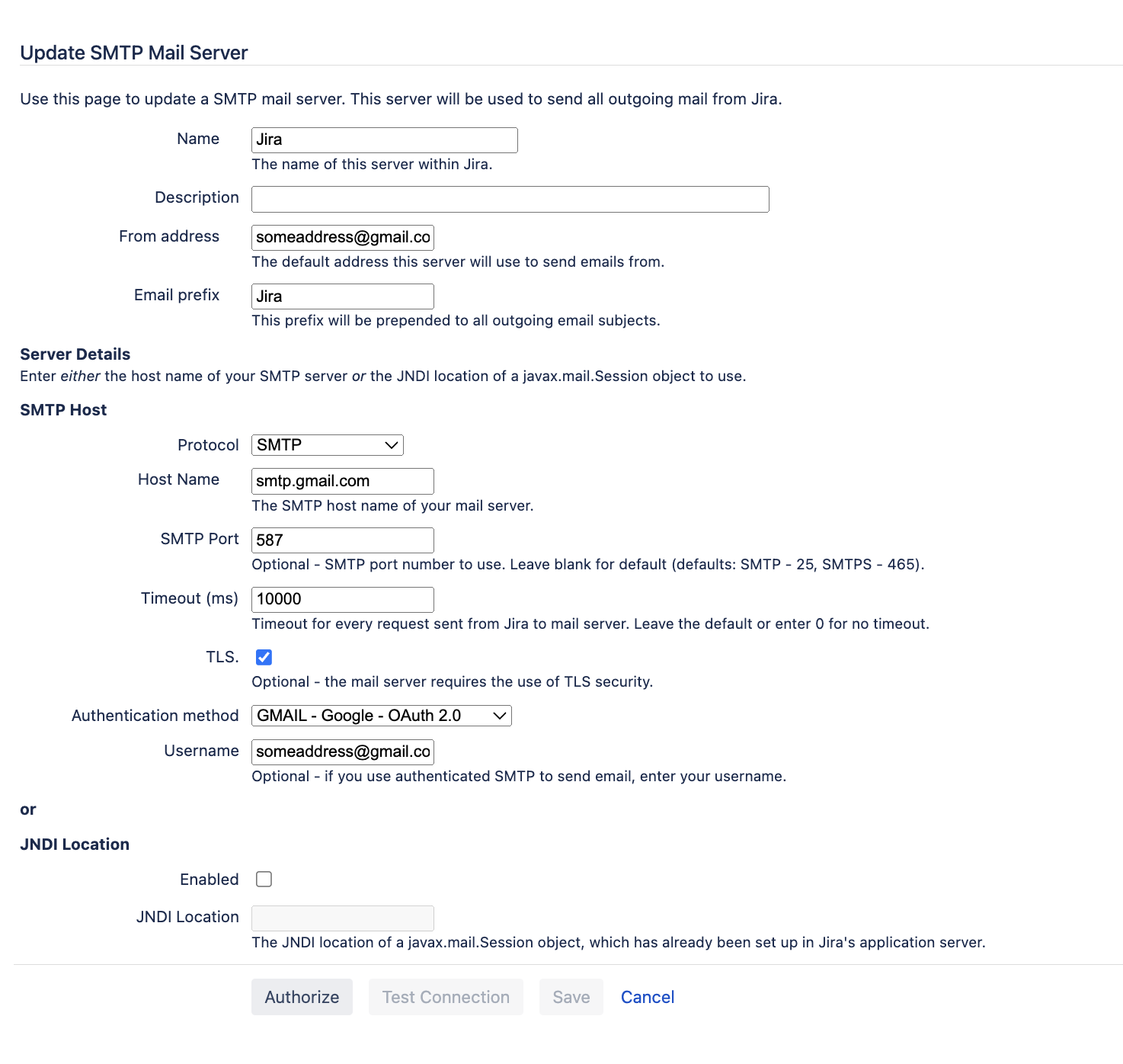This screenshot has height=1064, width=1123.
Task: Toggle the TLS checkbox
Action: tap(264, 657)
